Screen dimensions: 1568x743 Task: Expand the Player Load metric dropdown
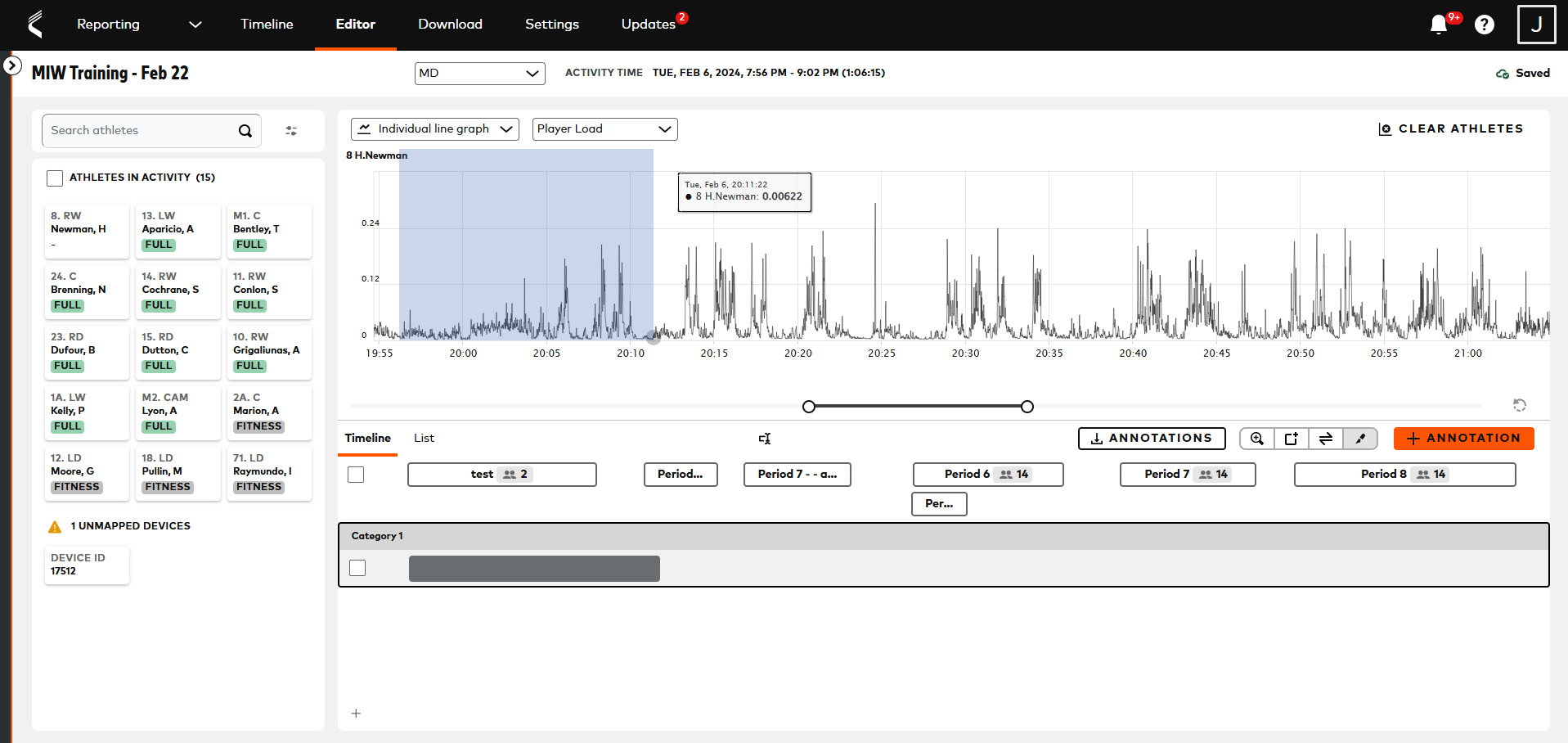(604, 129)
